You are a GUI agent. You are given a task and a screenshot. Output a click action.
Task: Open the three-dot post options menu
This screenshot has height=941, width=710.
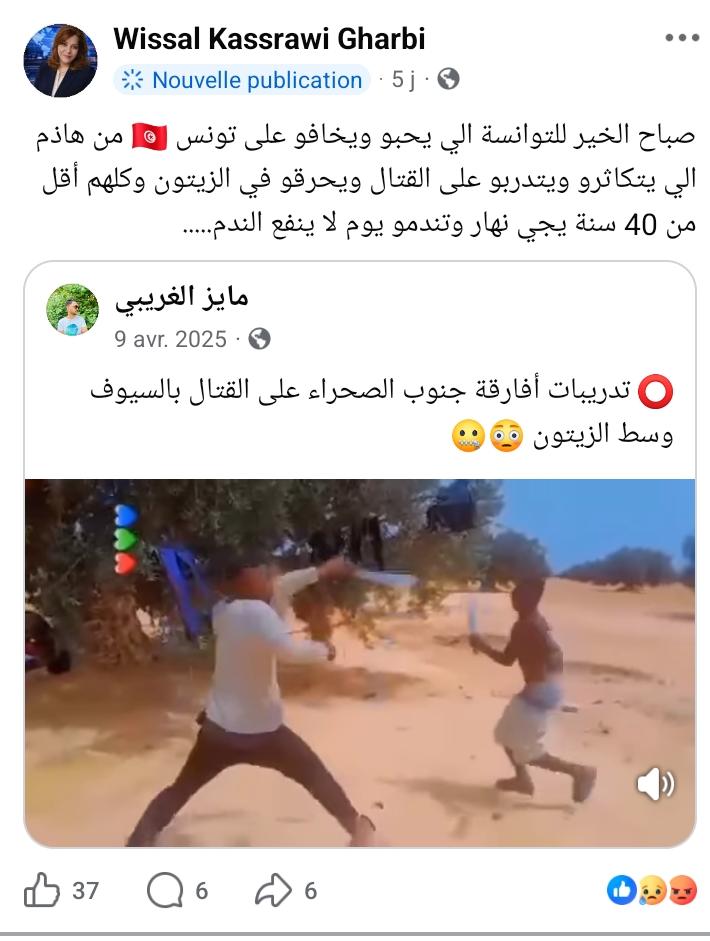click(x=682, y=38)
